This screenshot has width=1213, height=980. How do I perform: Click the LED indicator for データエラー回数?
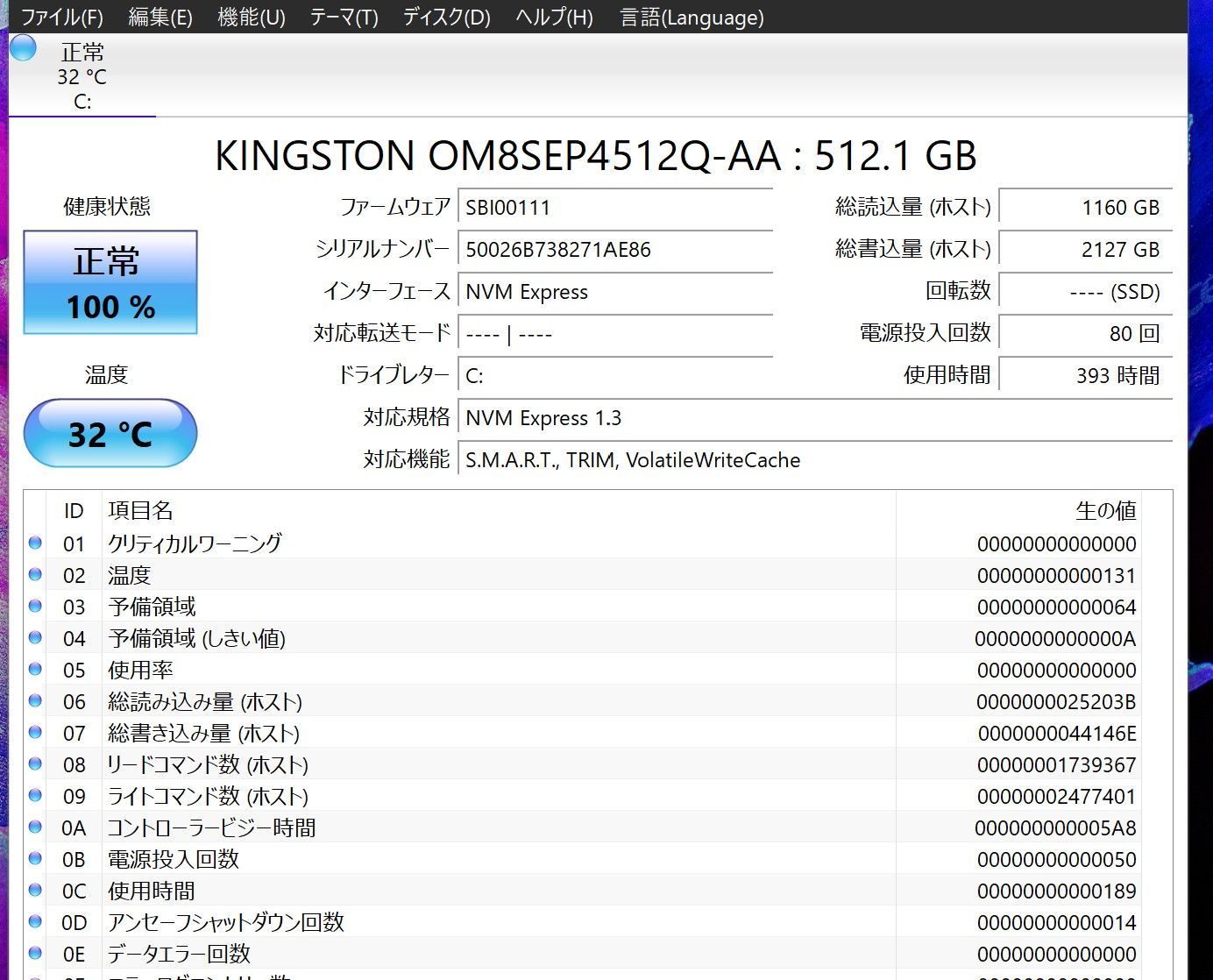34,952
